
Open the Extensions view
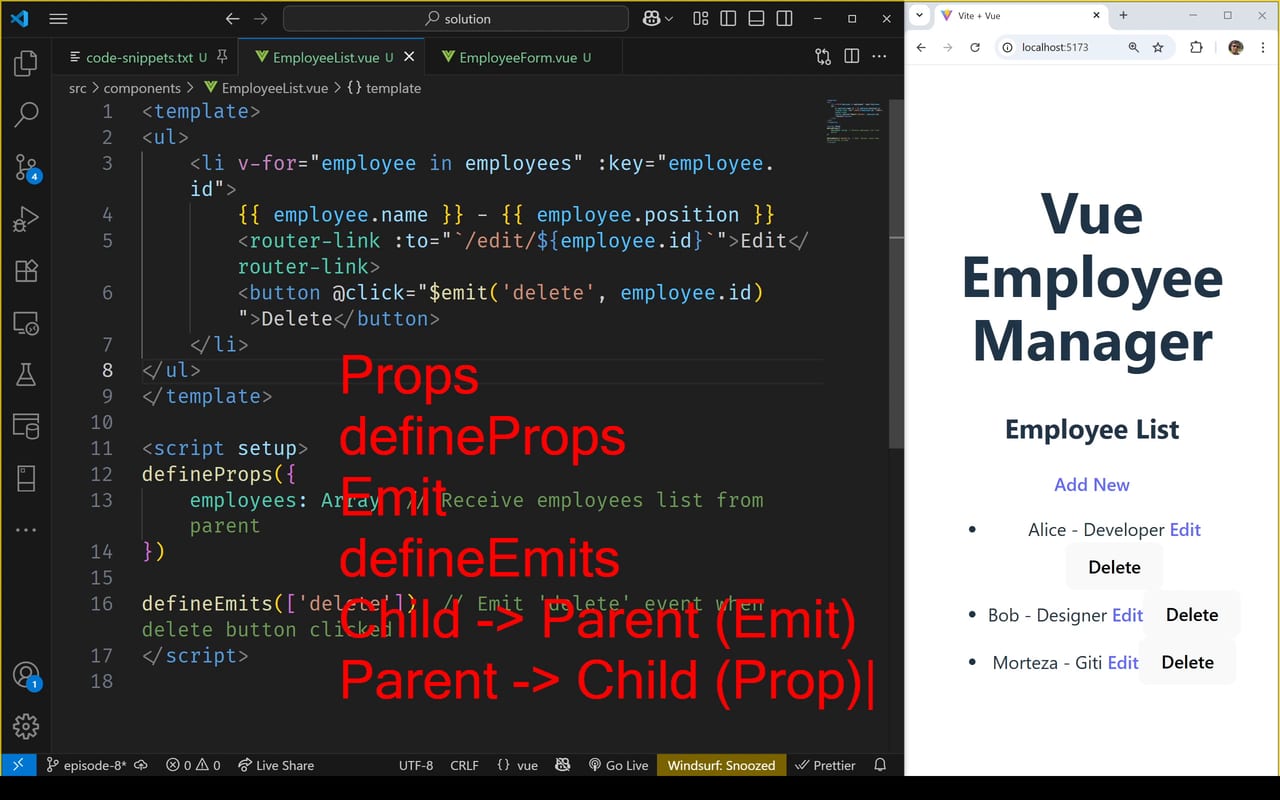pos(26,271)
